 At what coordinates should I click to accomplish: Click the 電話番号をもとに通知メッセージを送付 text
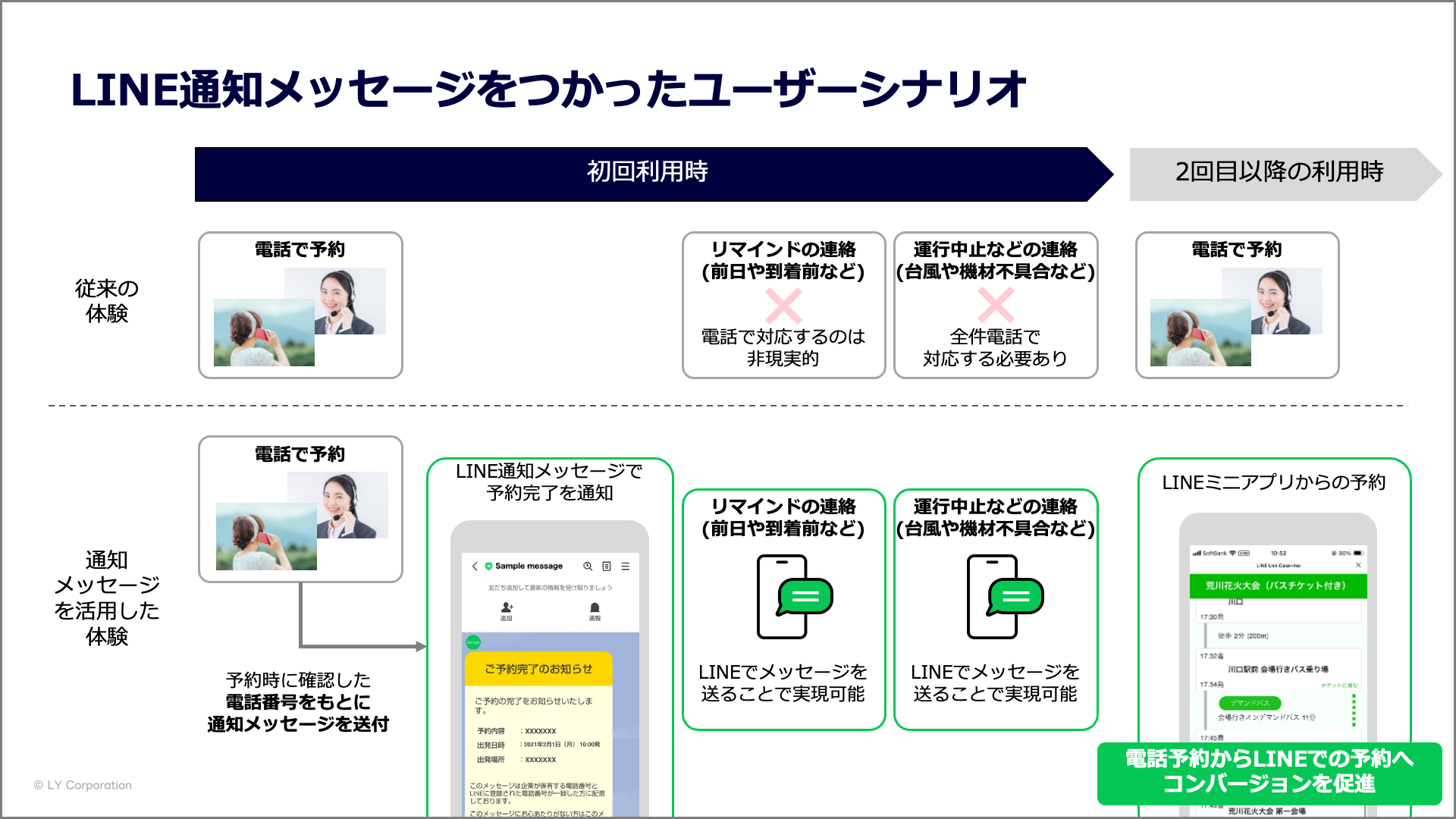[x=298, y=713]
